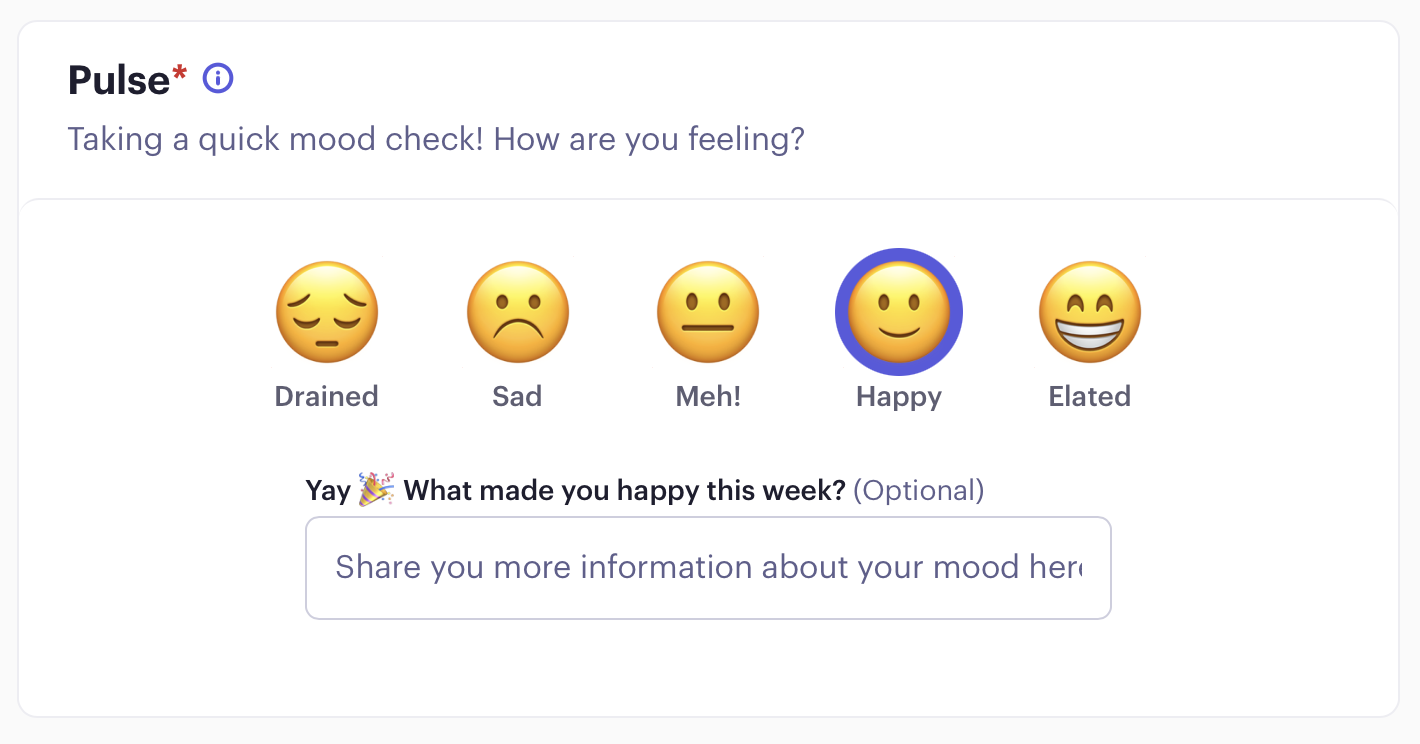Screen dimensions: 1420x744
Task: Click the Drained text label
Action: (327, 396)
